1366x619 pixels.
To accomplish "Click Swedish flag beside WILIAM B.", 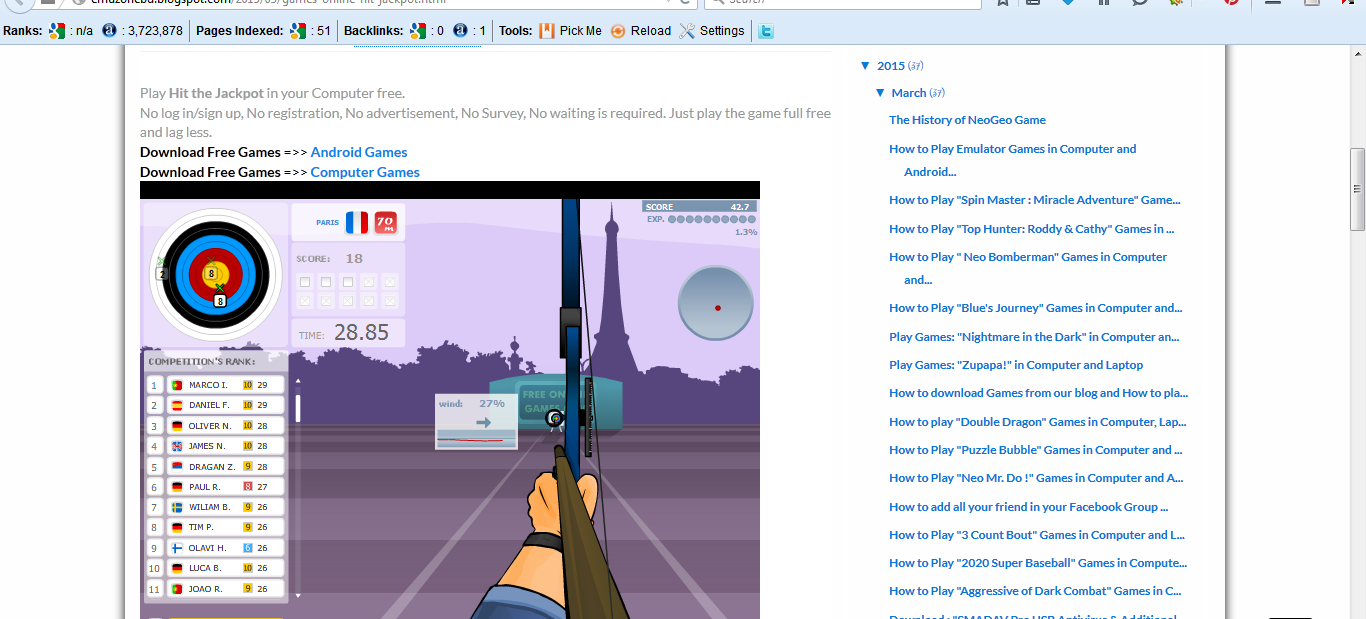I will (x=177, y=507).
